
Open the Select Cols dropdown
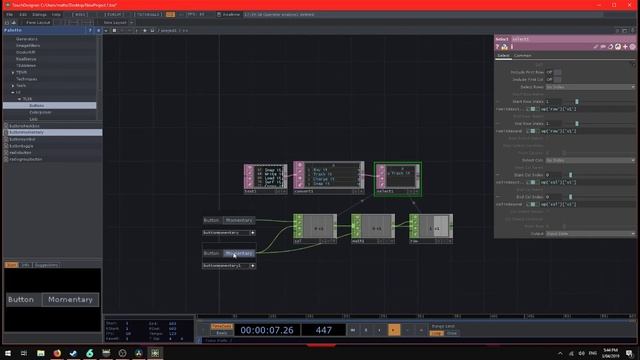click(x=590, y=160)
